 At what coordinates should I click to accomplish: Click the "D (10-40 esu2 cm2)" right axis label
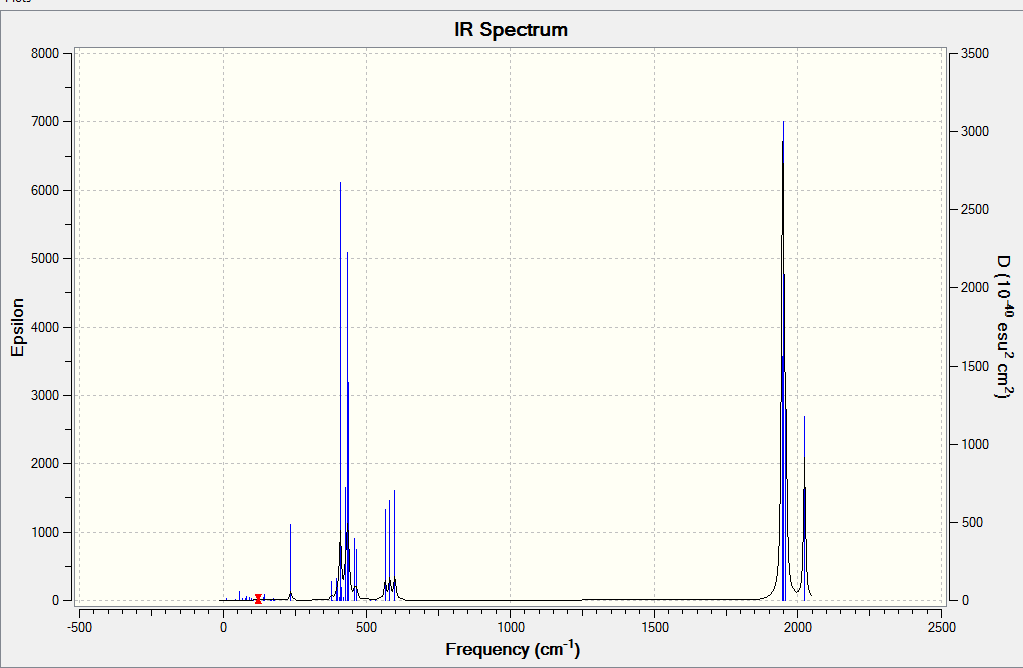[1005, 326]
